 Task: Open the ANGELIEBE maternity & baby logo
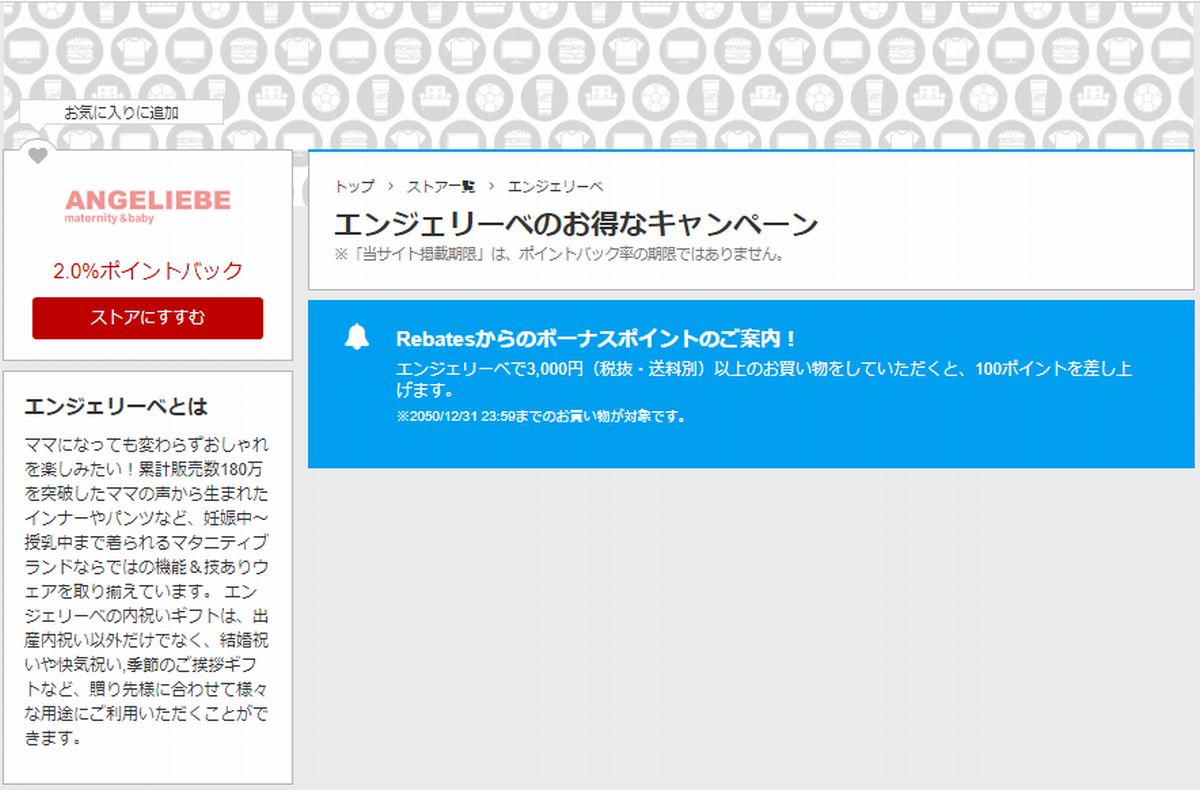coord(148,206)
